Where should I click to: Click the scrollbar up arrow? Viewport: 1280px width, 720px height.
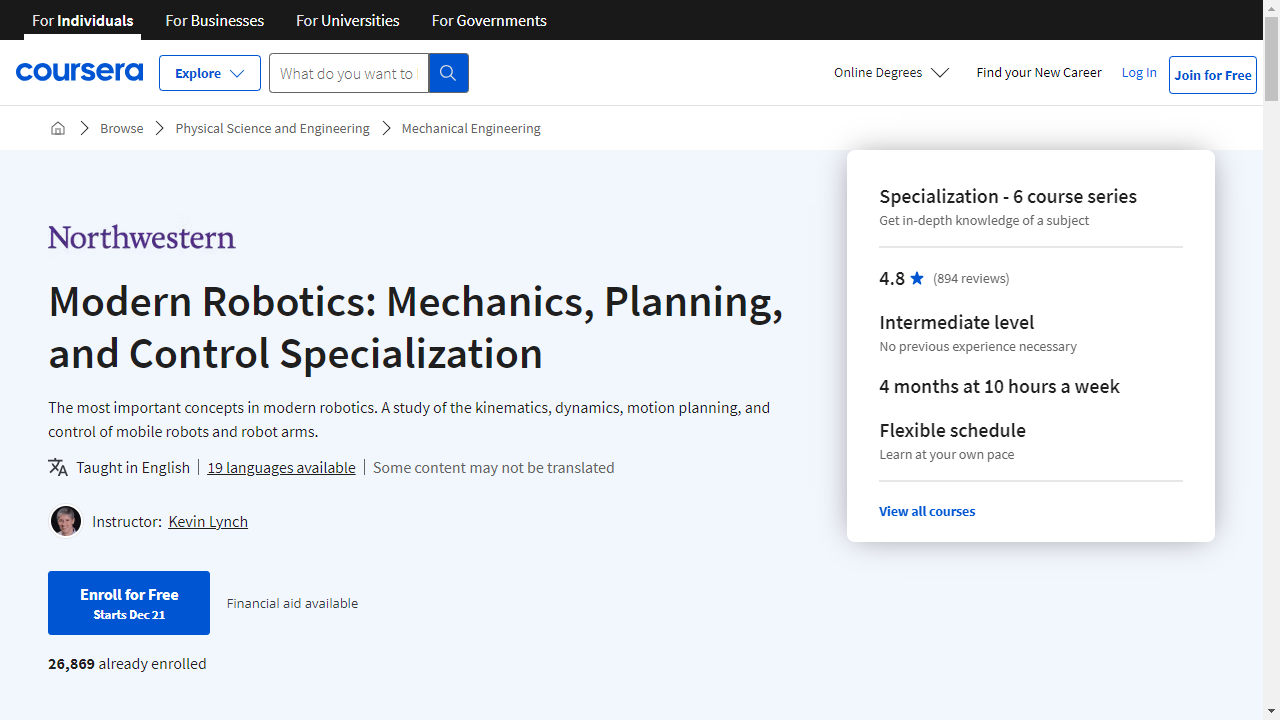[x=1271, y=8]
